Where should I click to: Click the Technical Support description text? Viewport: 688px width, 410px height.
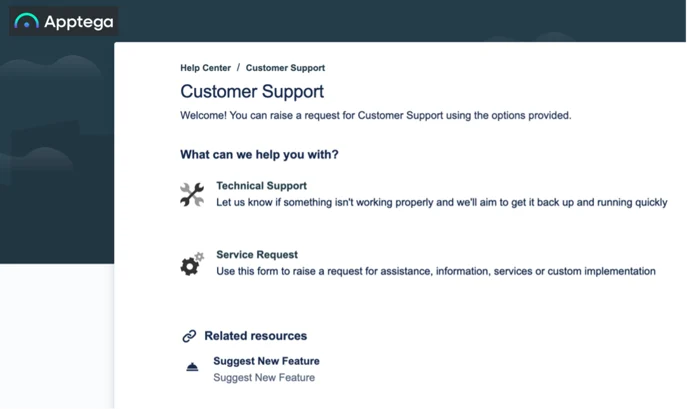441,202
